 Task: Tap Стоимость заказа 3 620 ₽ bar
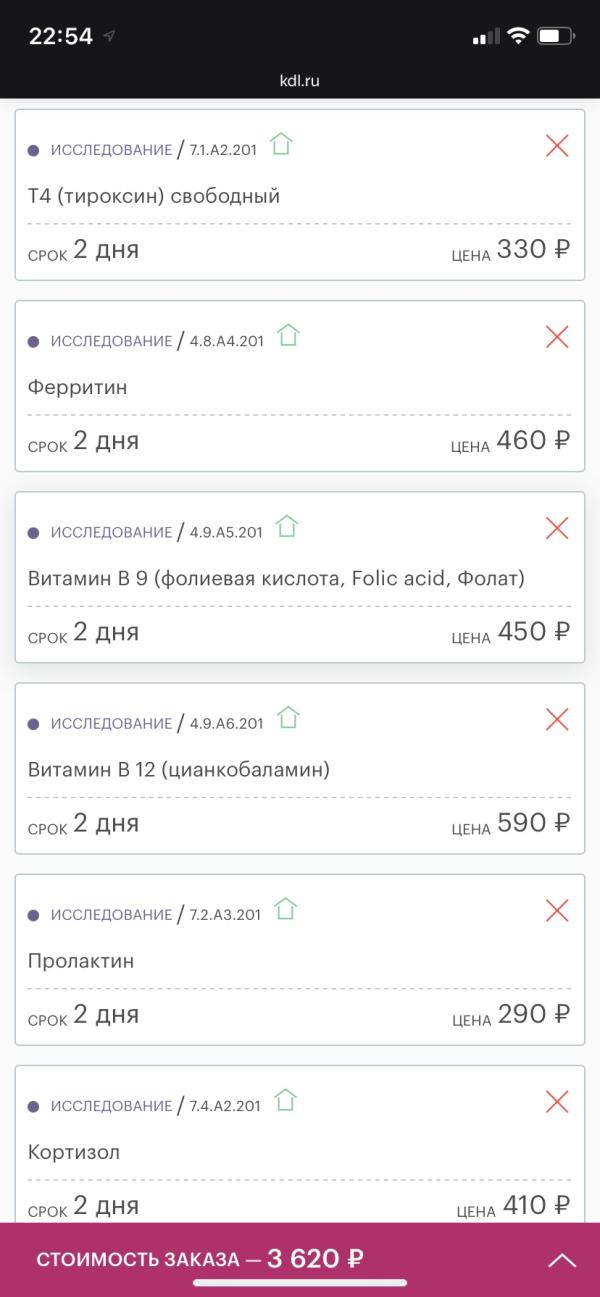200,1259
